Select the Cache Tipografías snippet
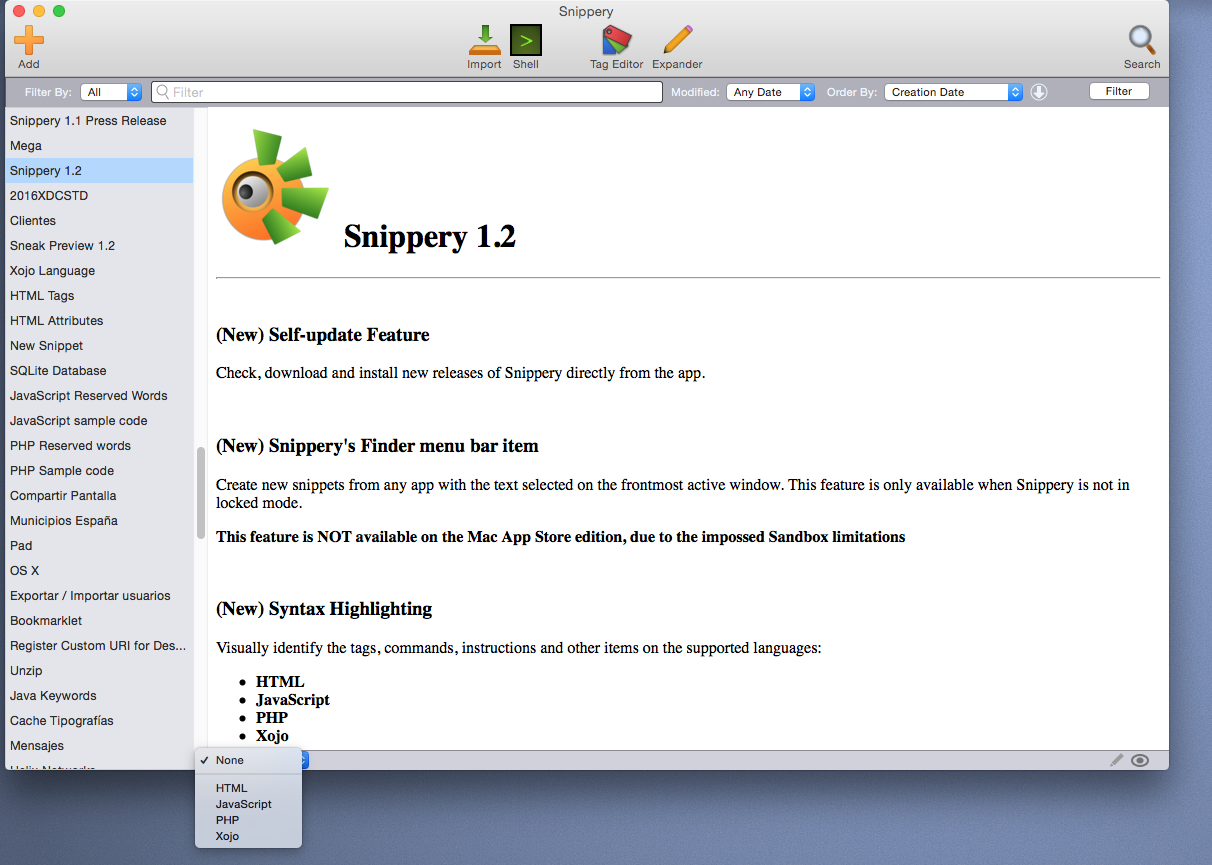 click(99, 720)
